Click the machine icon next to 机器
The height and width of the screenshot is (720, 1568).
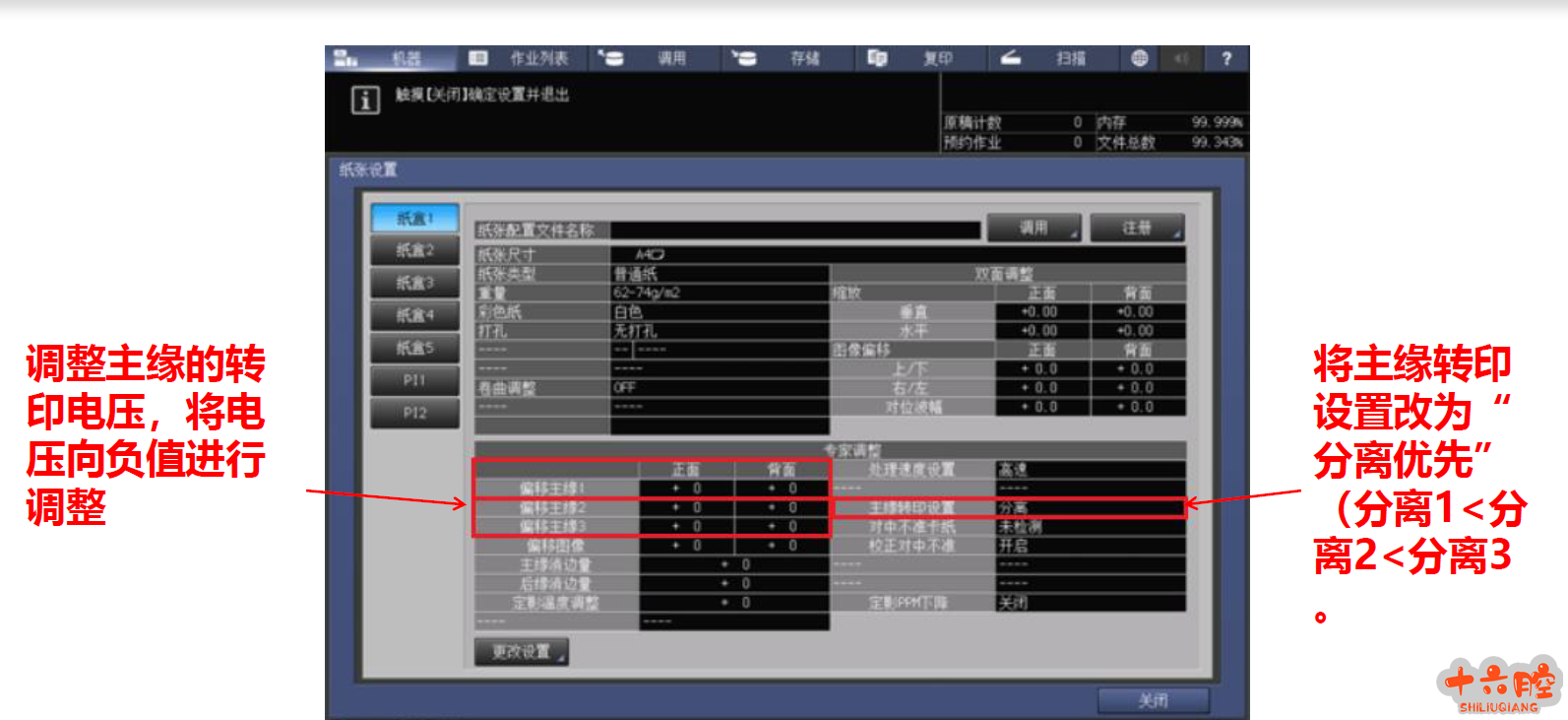coord(345,58)
